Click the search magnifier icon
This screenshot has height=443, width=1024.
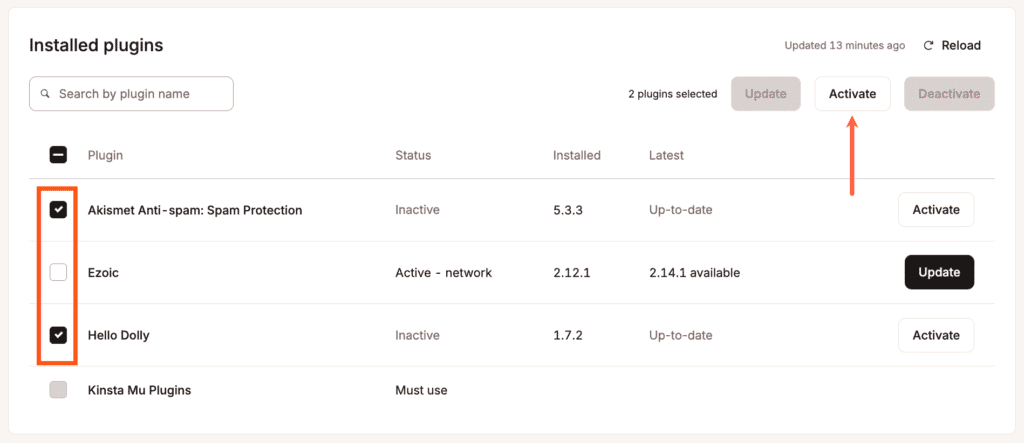point(46,94)
